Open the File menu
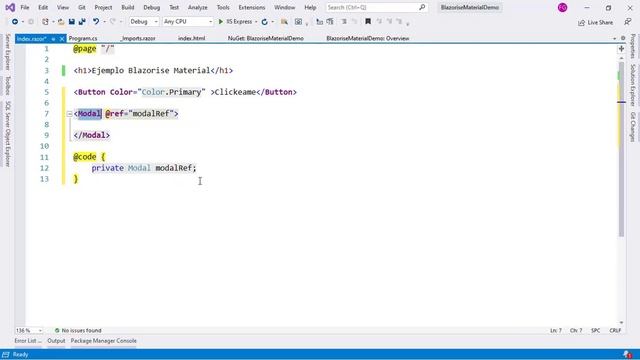This screenshot has height=360, width=640. click(x=24, y=7)
